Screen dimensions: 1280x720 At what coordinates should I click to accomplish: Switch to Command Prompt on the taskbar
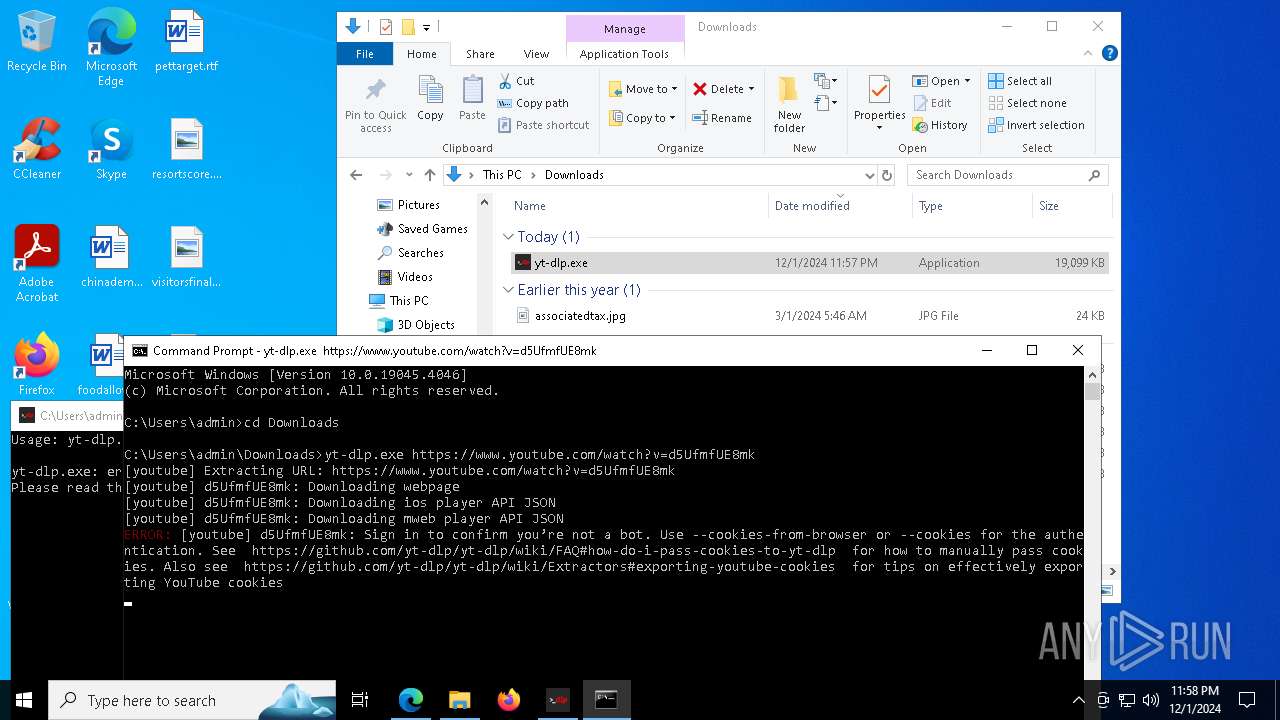(x=606, y=700)
